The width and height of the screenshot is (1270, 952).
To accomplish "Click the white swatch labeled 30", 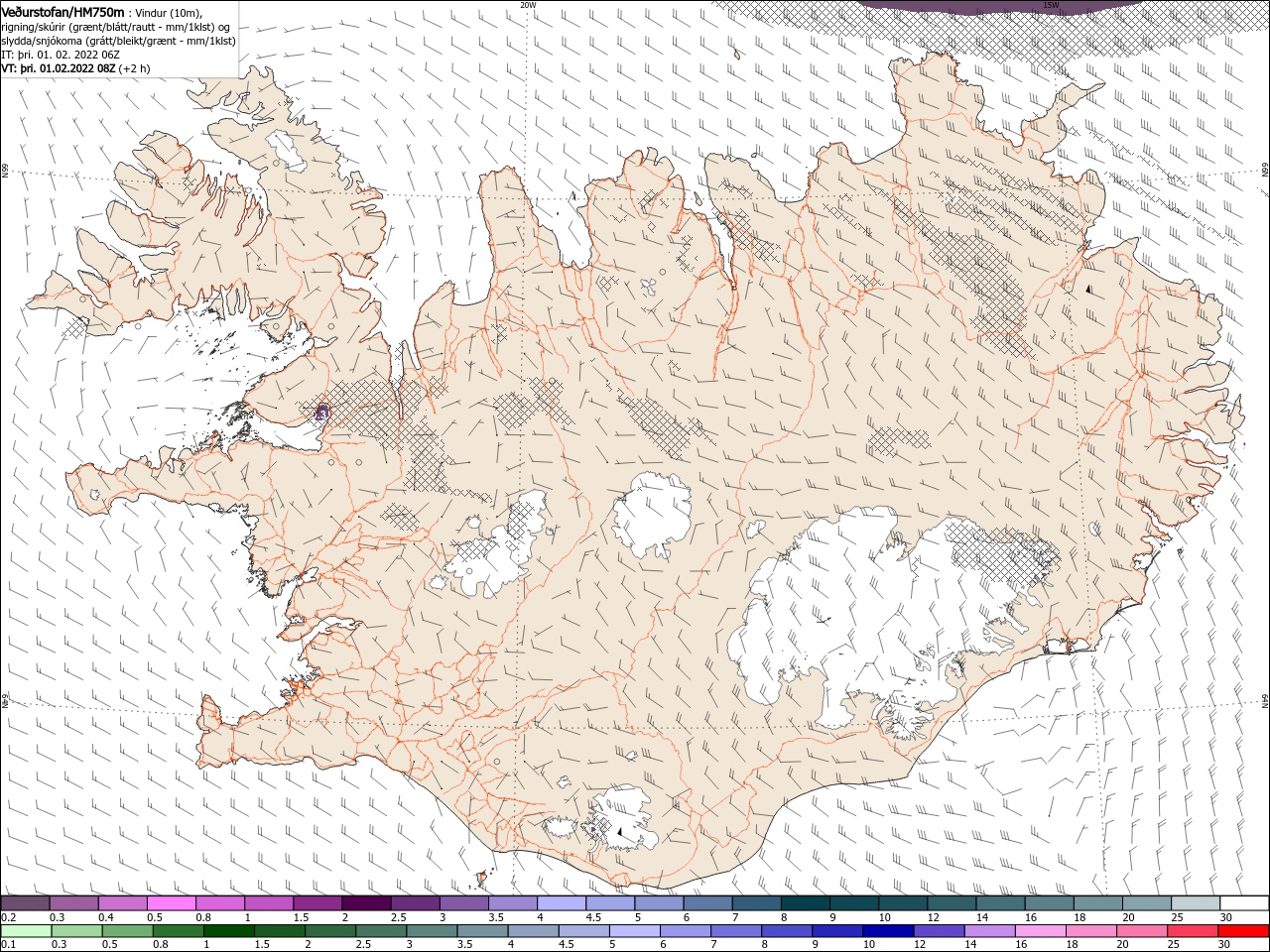I will (x=1244, y=903).
